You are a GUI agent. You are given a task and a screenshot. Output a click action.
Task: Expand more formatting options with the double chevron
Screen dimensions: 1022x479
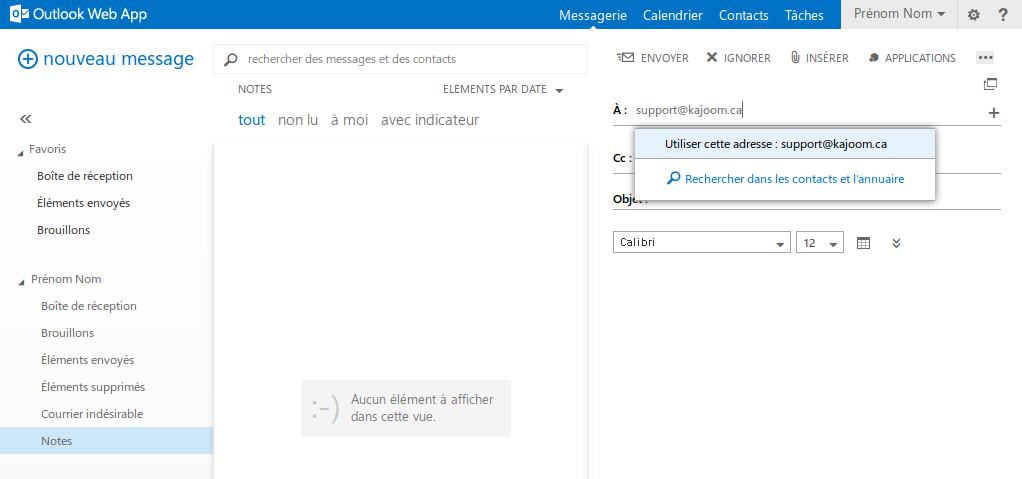click(x=896, y=243)
